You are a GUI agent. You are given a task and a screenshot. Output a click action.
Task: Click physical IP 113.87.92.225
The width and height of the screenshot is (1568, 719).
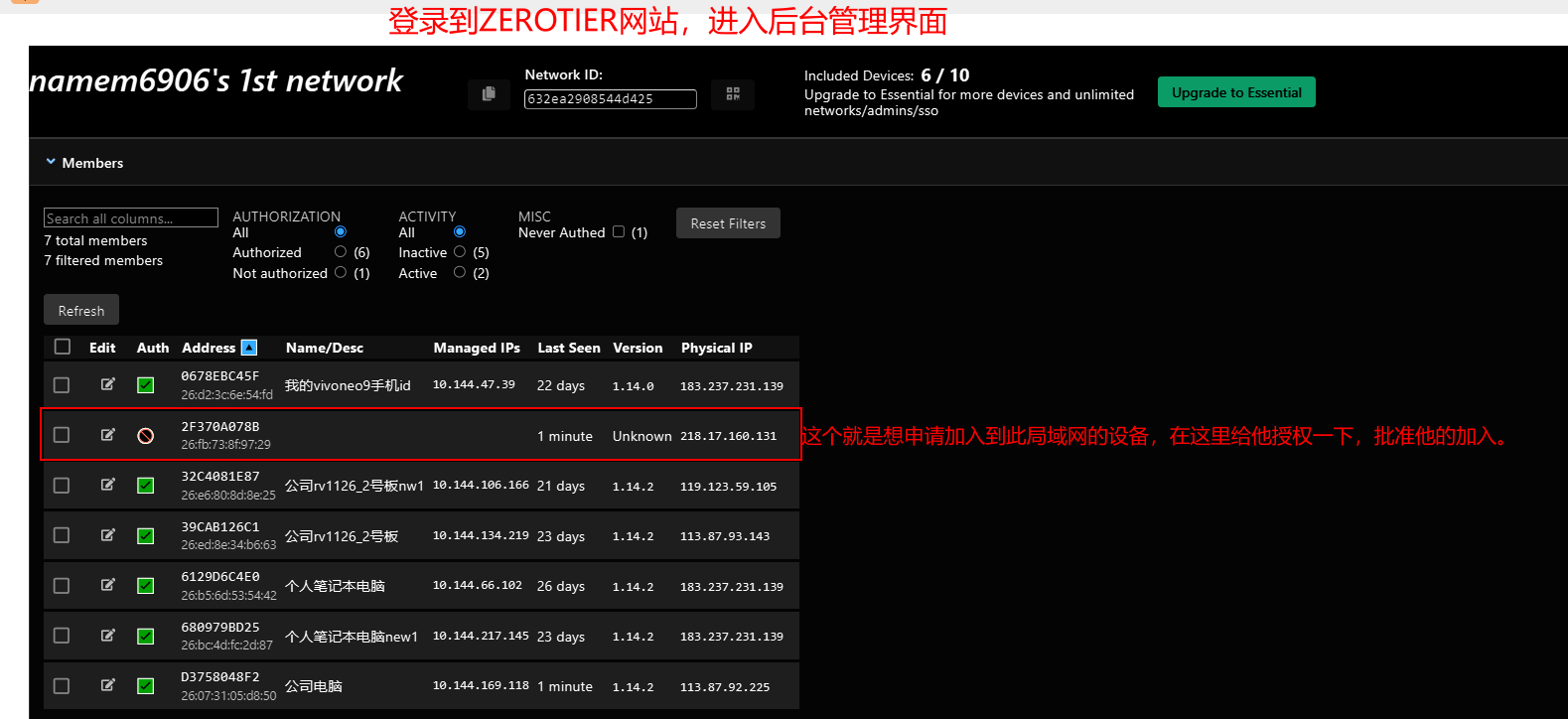[x=725, y=687]
